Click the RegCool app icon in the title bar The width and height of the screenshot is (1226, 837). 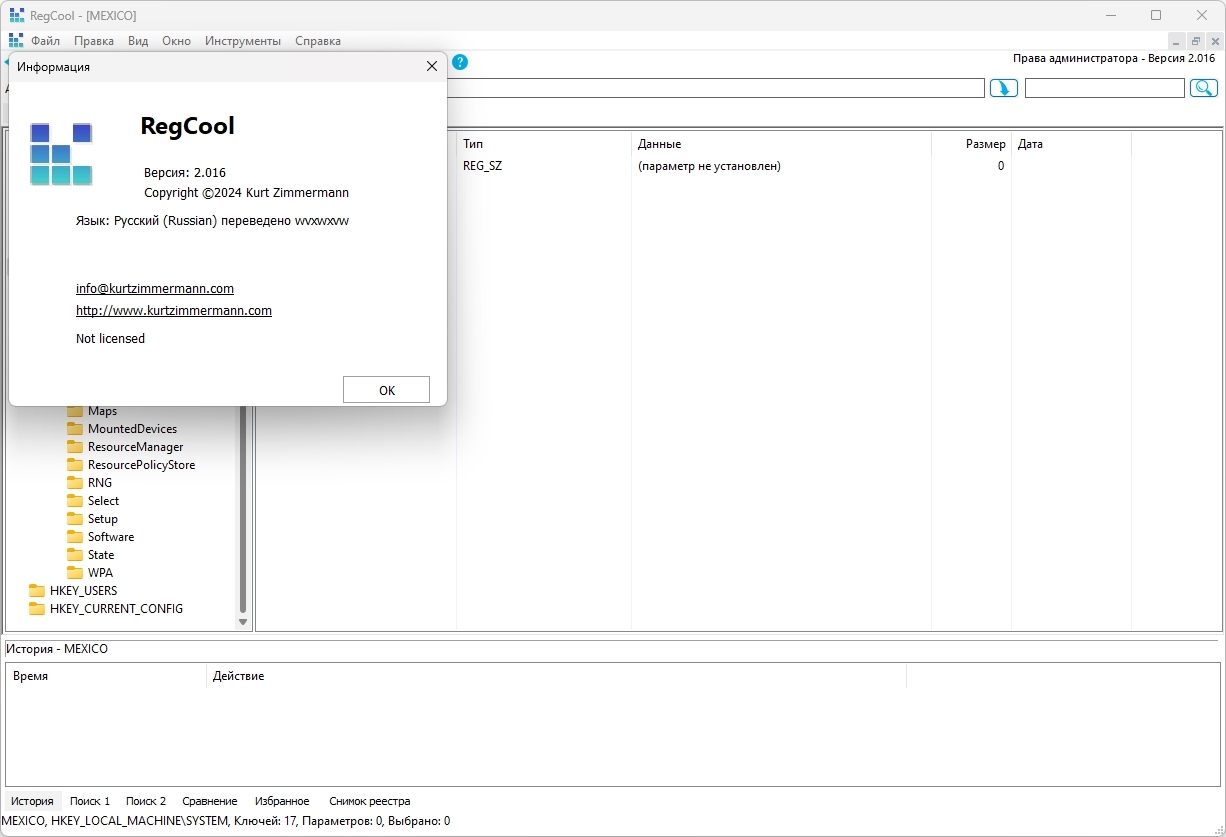(17, 15)
